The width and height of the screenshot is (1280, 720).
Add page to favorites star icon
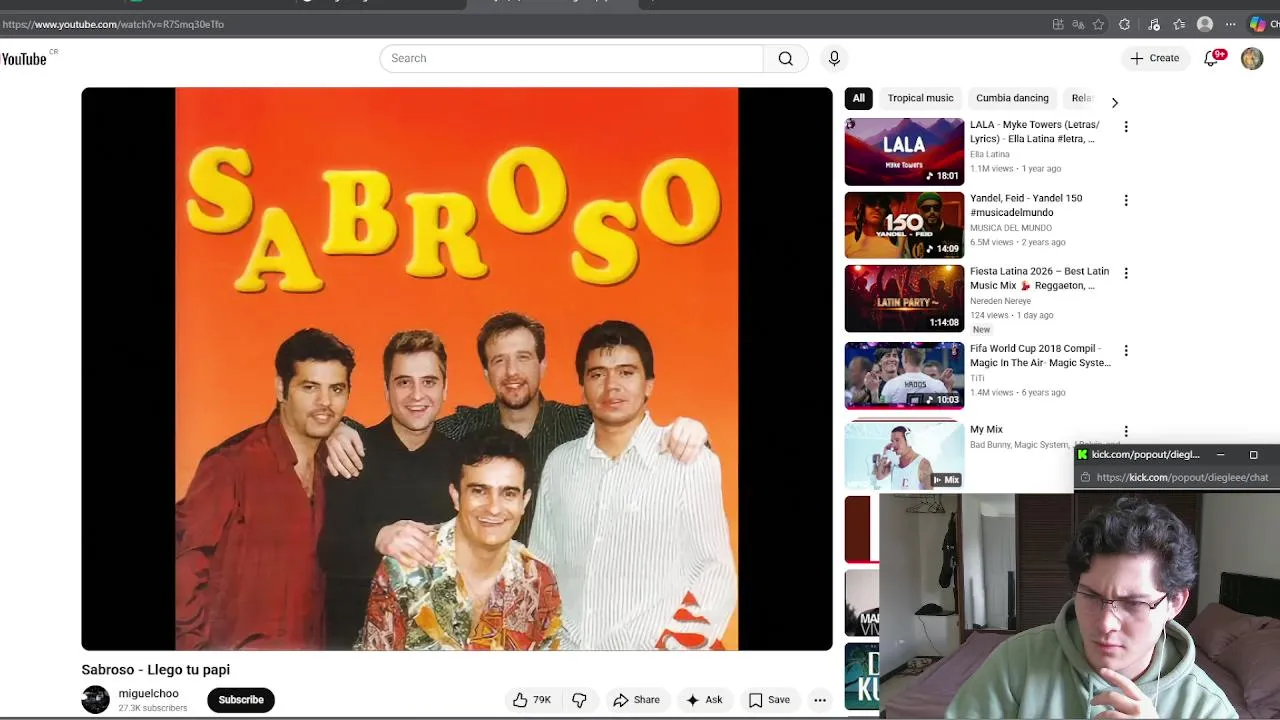pos(1098,24)
